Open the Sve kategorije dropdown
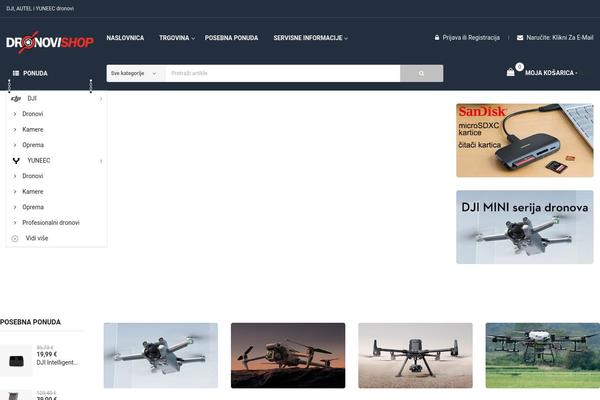This screenshot has height=400, width=600. tap(136, 73)
